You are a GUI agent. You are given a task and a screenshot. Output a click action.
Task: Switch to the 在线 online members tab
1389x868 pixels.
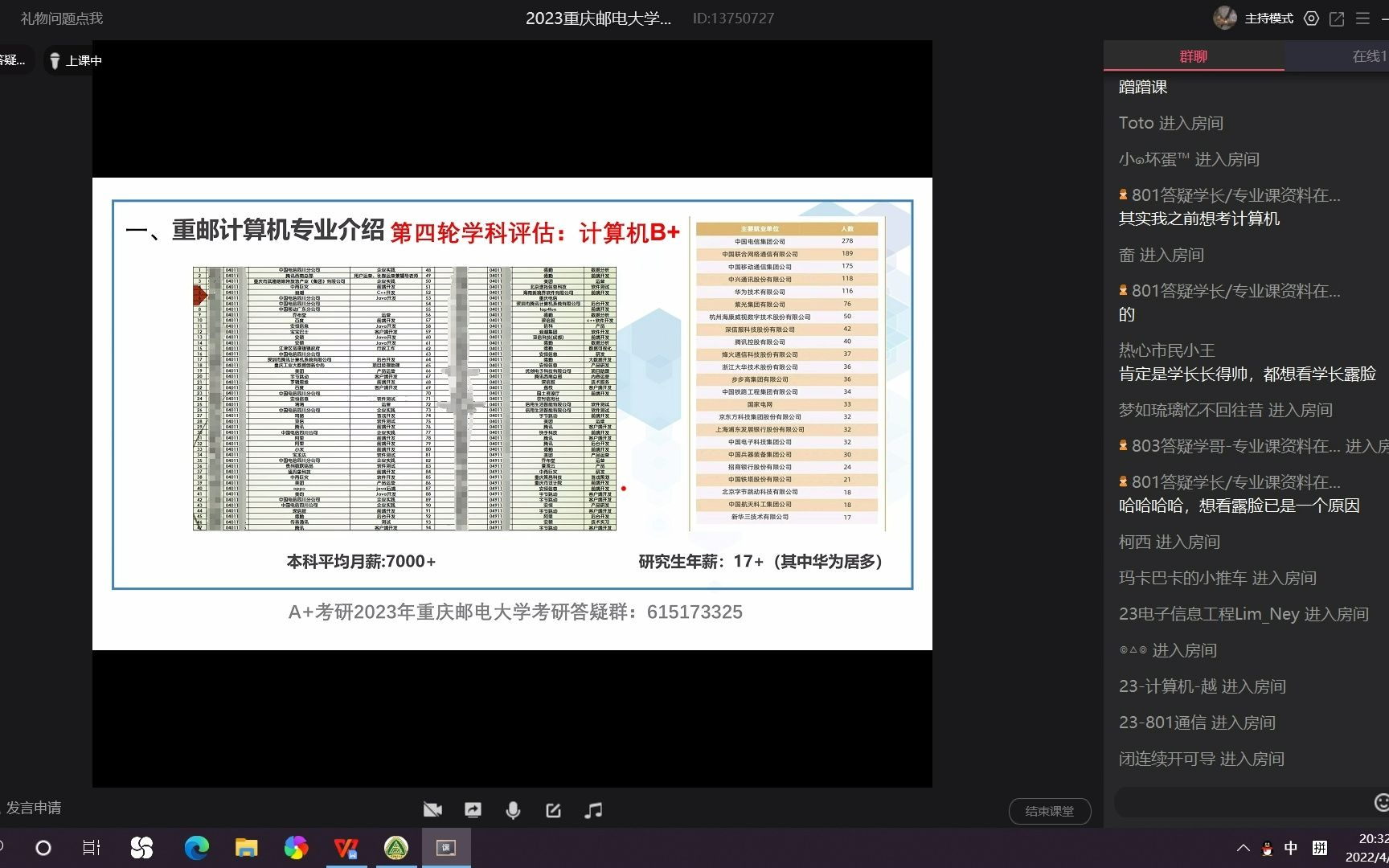pyautogui.click(x=1365, y=55)
